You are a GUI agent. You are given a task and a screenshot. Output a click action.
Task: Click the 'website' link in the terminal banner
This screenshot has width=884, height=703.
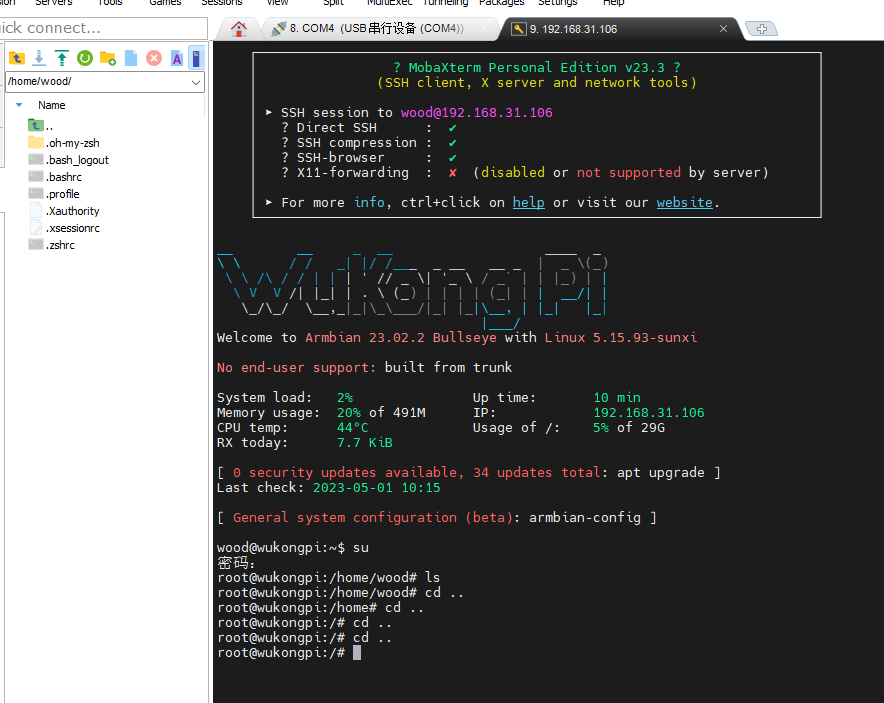[x=684, y=202]
